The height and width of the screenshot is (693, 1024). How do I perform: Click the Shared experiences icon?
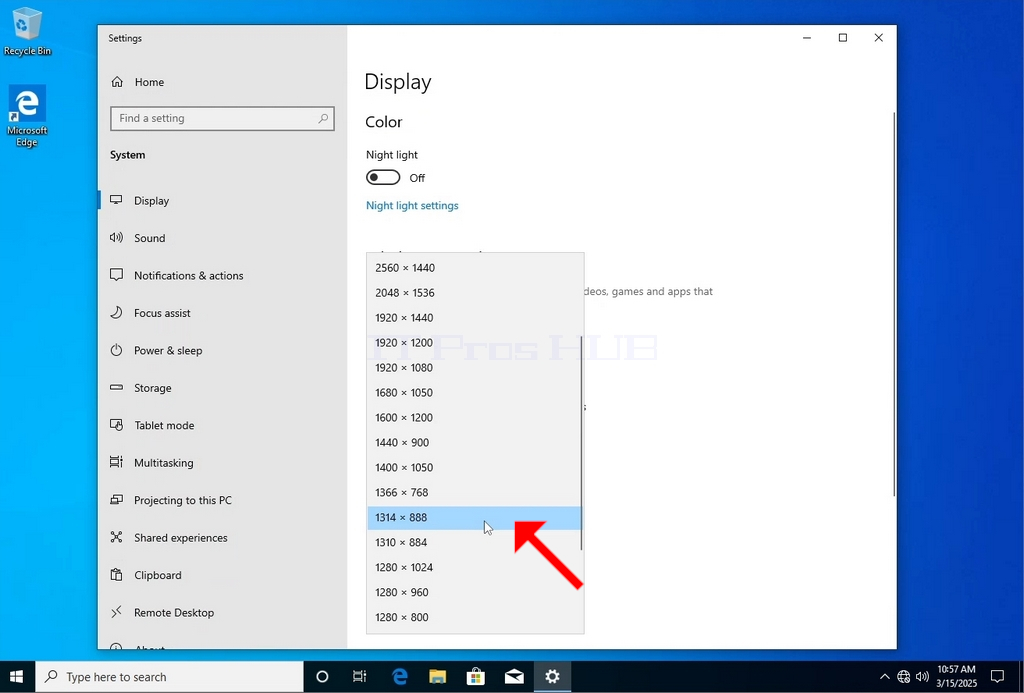(x=116, y=537)
